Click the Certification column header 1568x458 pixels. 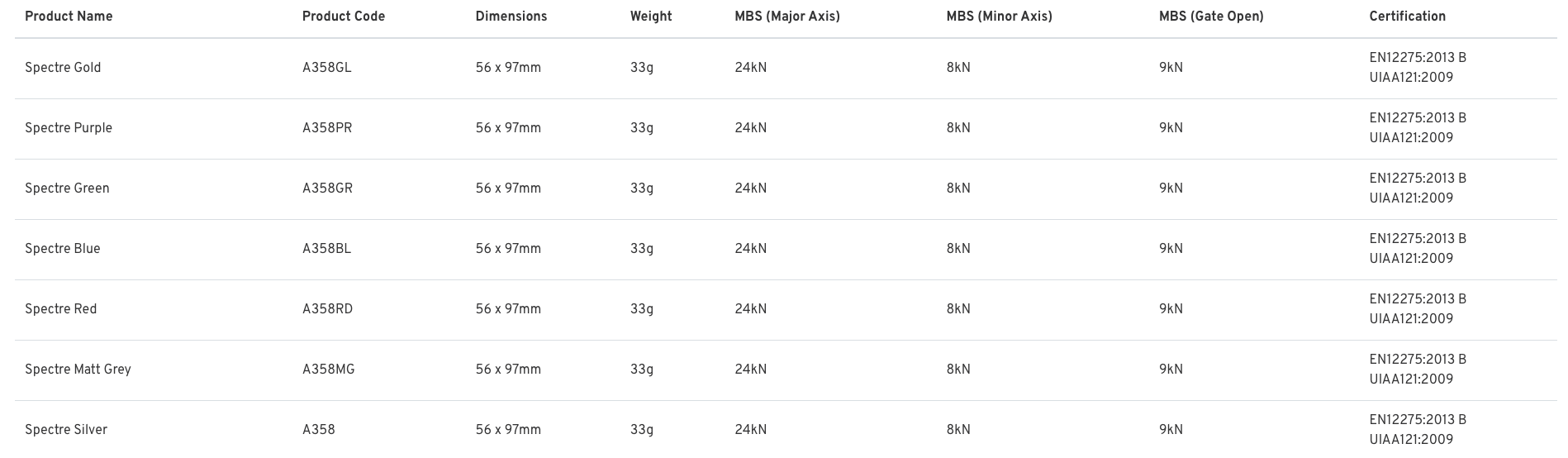1408,17
